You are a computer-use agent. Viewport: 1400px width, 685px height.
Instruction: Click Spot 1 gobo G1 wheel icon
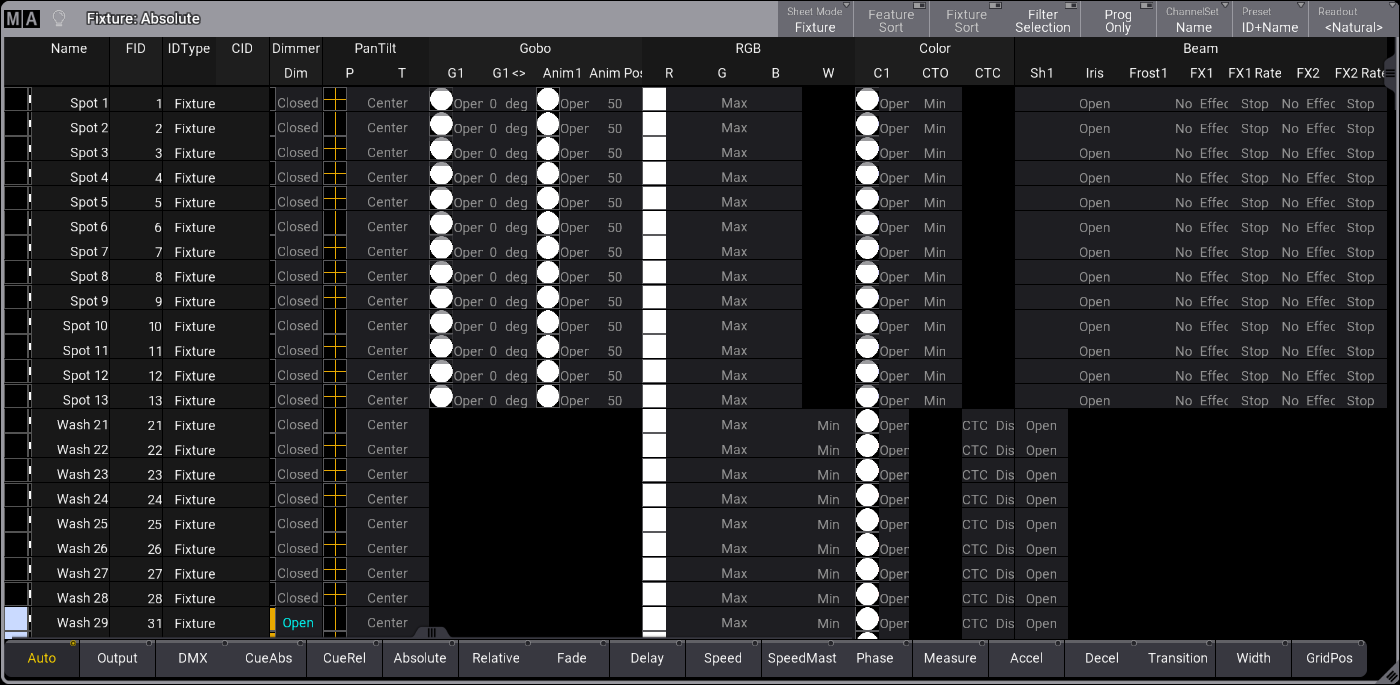(x=441, y=99)
